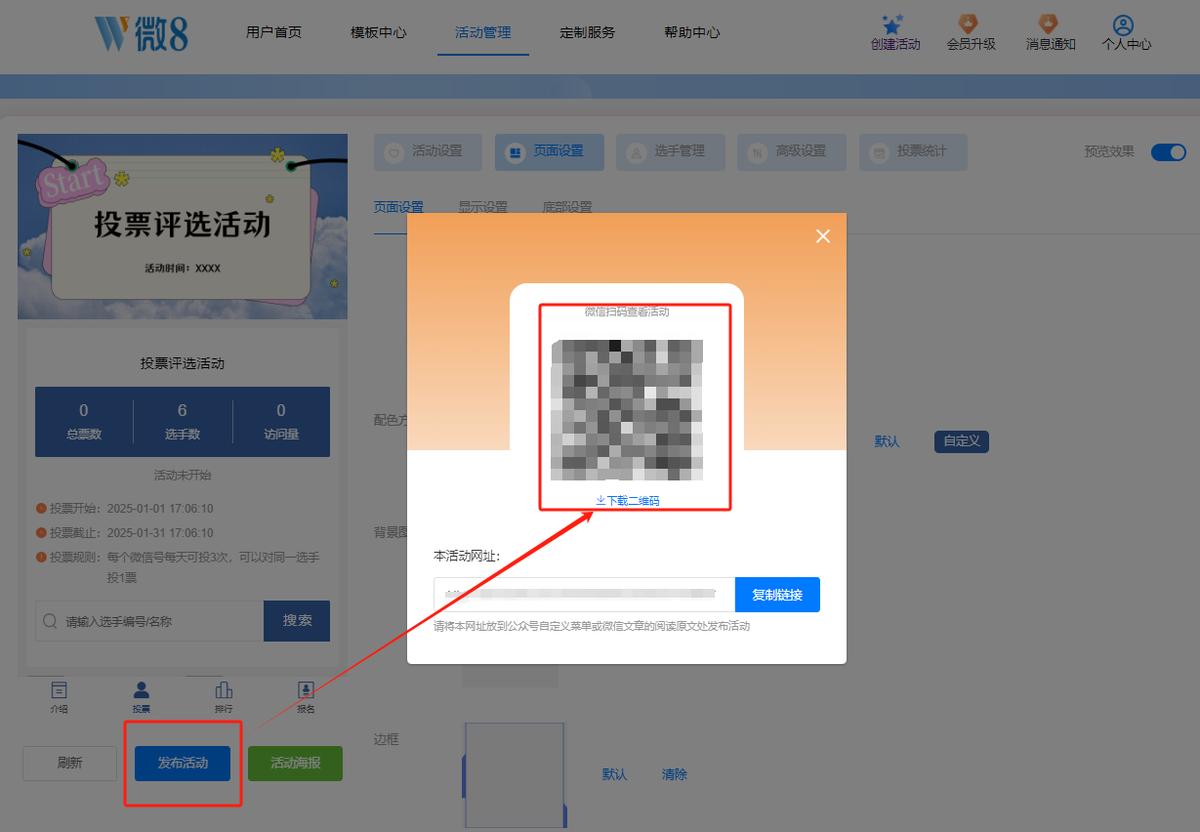
Task: Download the QR code via 下载二维码
Action: pos(628,500)
